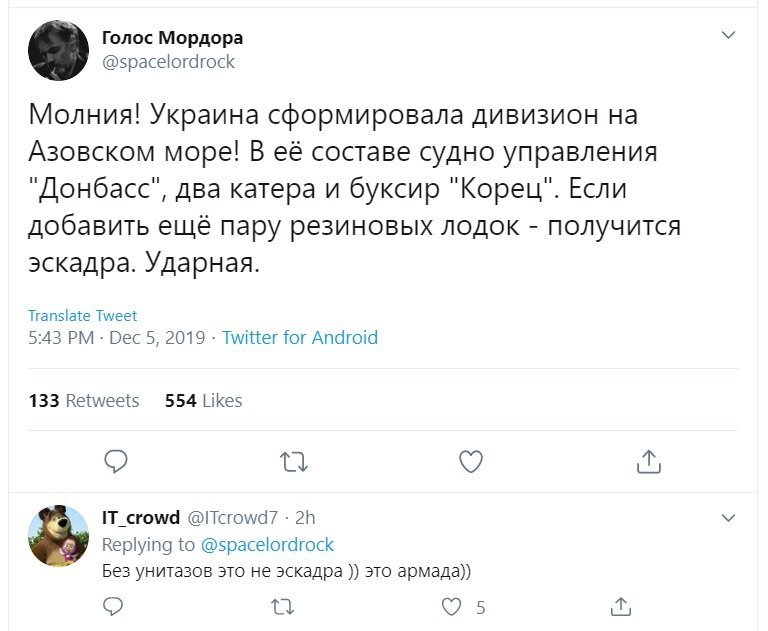Open IT_crowd bear avatar profile

[58, 535]
